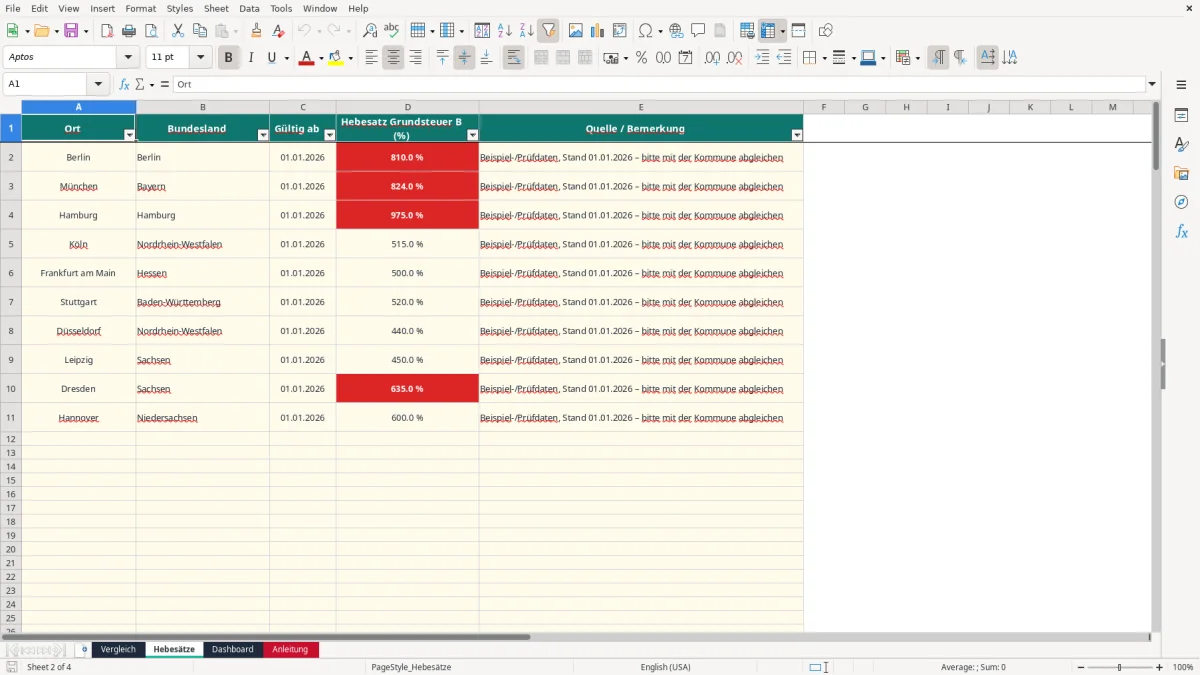Open the Function Wizard next to Name Box
The image size is (1200, 675).
coord(125,85)
